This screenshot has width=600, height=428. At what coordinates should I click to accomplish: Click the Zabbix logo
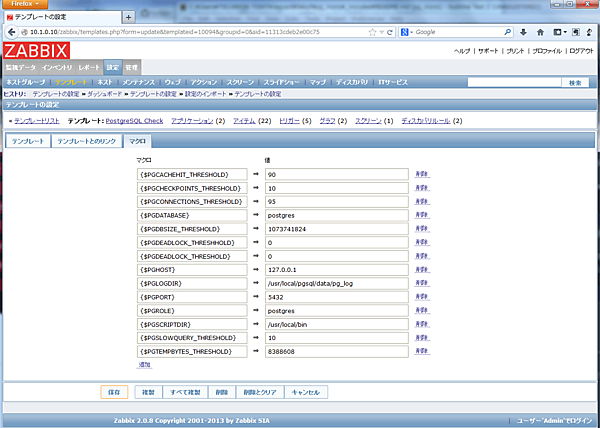tap(32, 50)
